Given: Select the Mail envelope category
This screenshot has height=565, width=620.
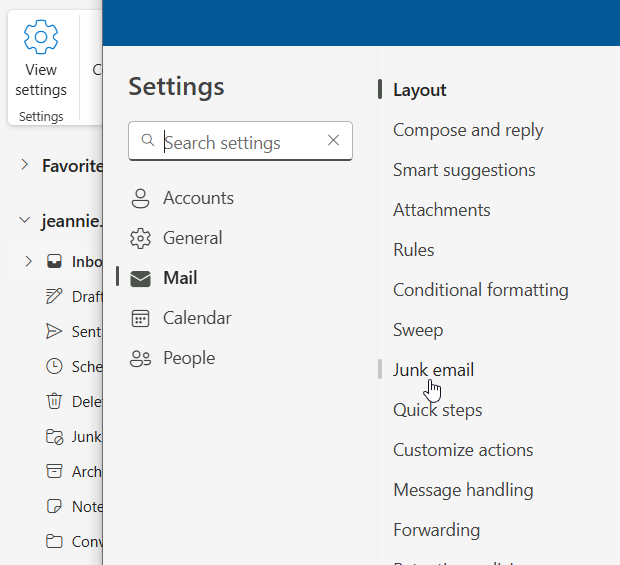Looking at the screenshot, I should pyautogui.click(x=141, y=278).
